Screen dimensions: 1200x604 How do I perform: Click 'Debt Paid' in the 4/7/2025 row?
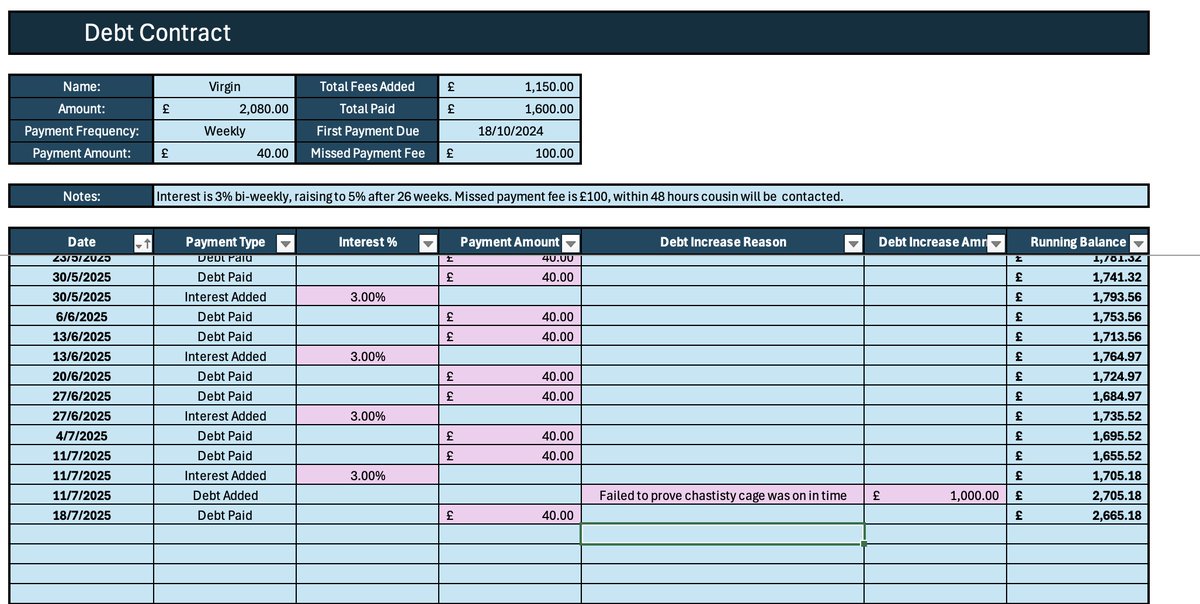225,436
